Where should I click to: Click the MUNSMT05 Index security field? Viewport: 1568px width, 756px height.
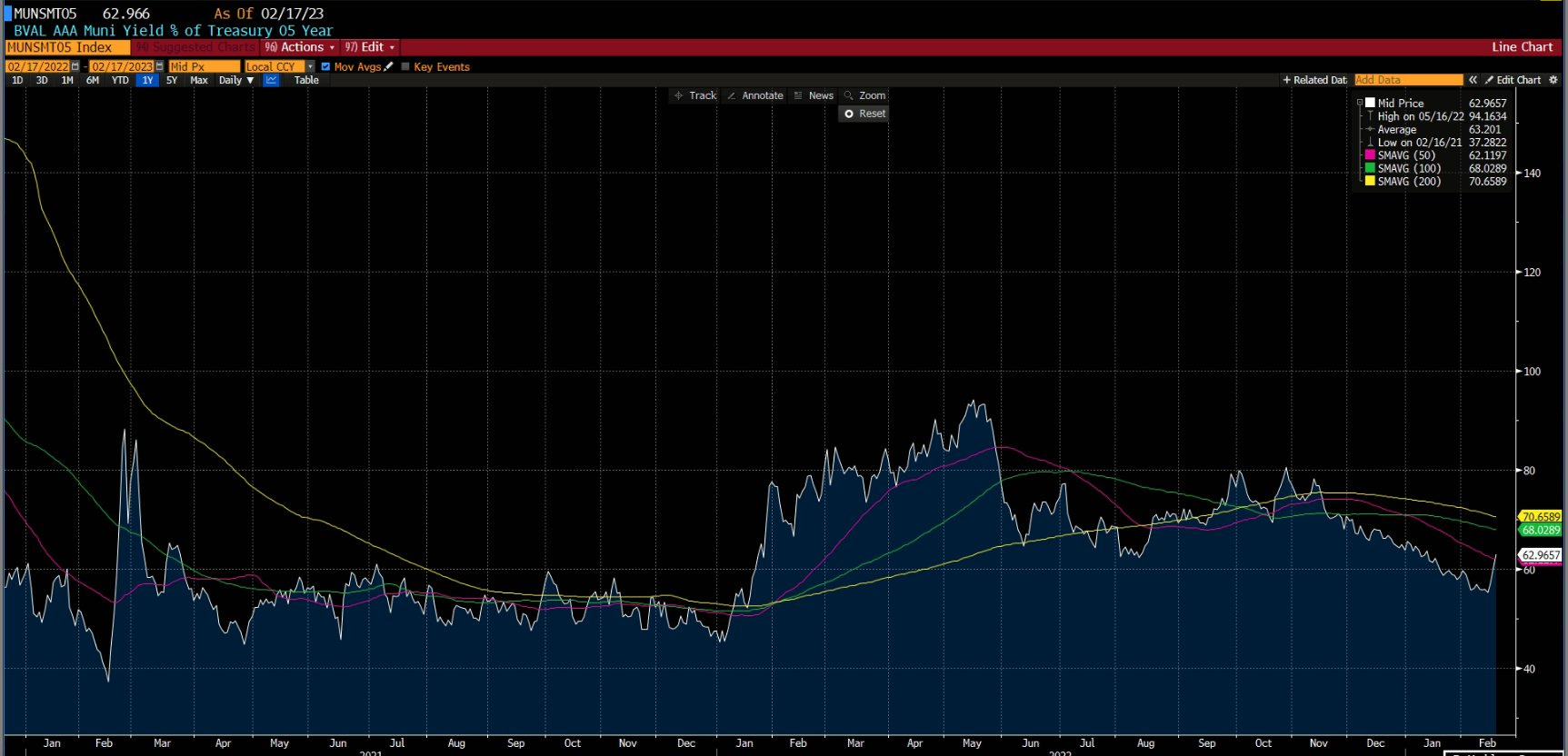tap(67, 47)
